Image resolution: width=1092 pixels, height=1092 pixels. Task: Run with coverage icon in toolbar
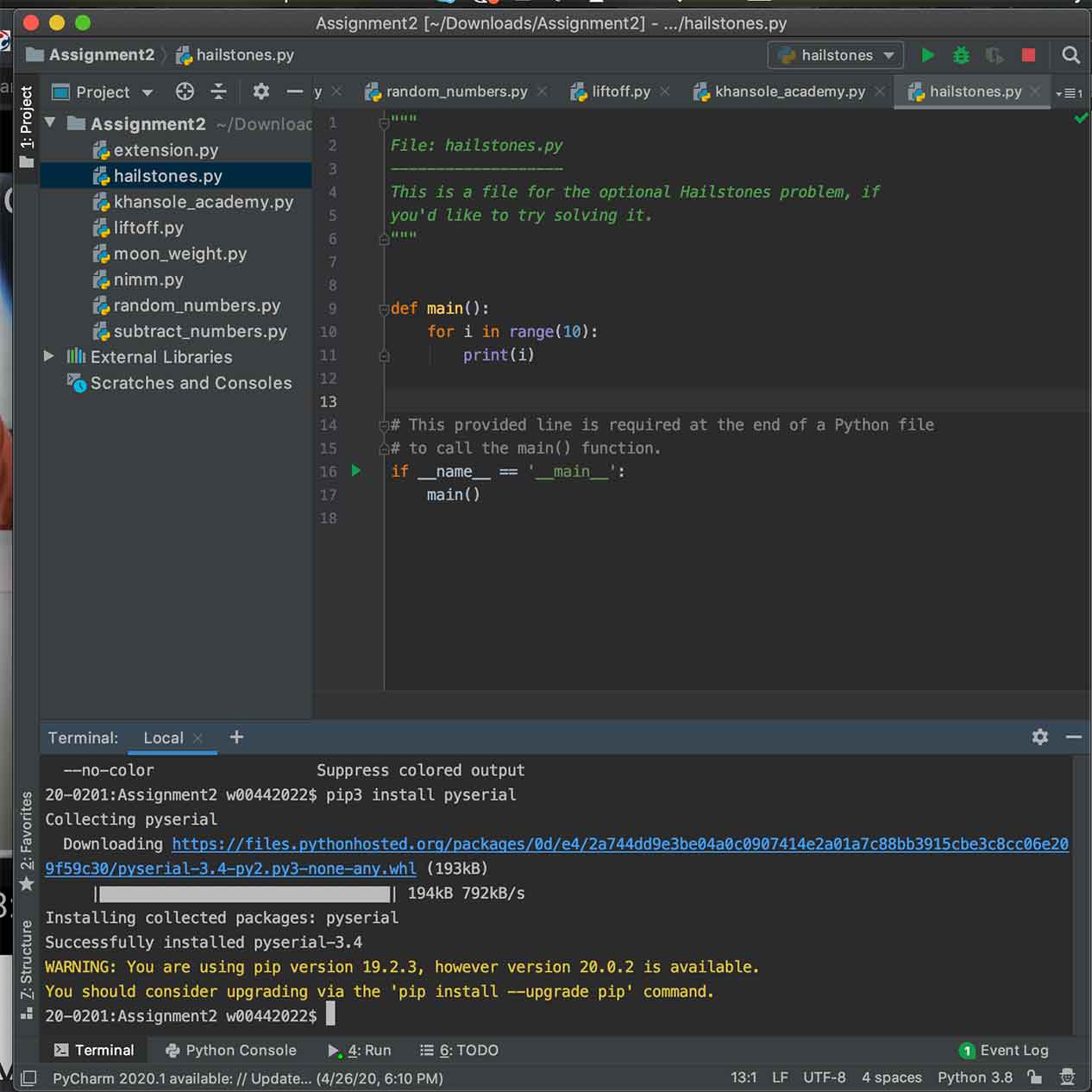995,55
